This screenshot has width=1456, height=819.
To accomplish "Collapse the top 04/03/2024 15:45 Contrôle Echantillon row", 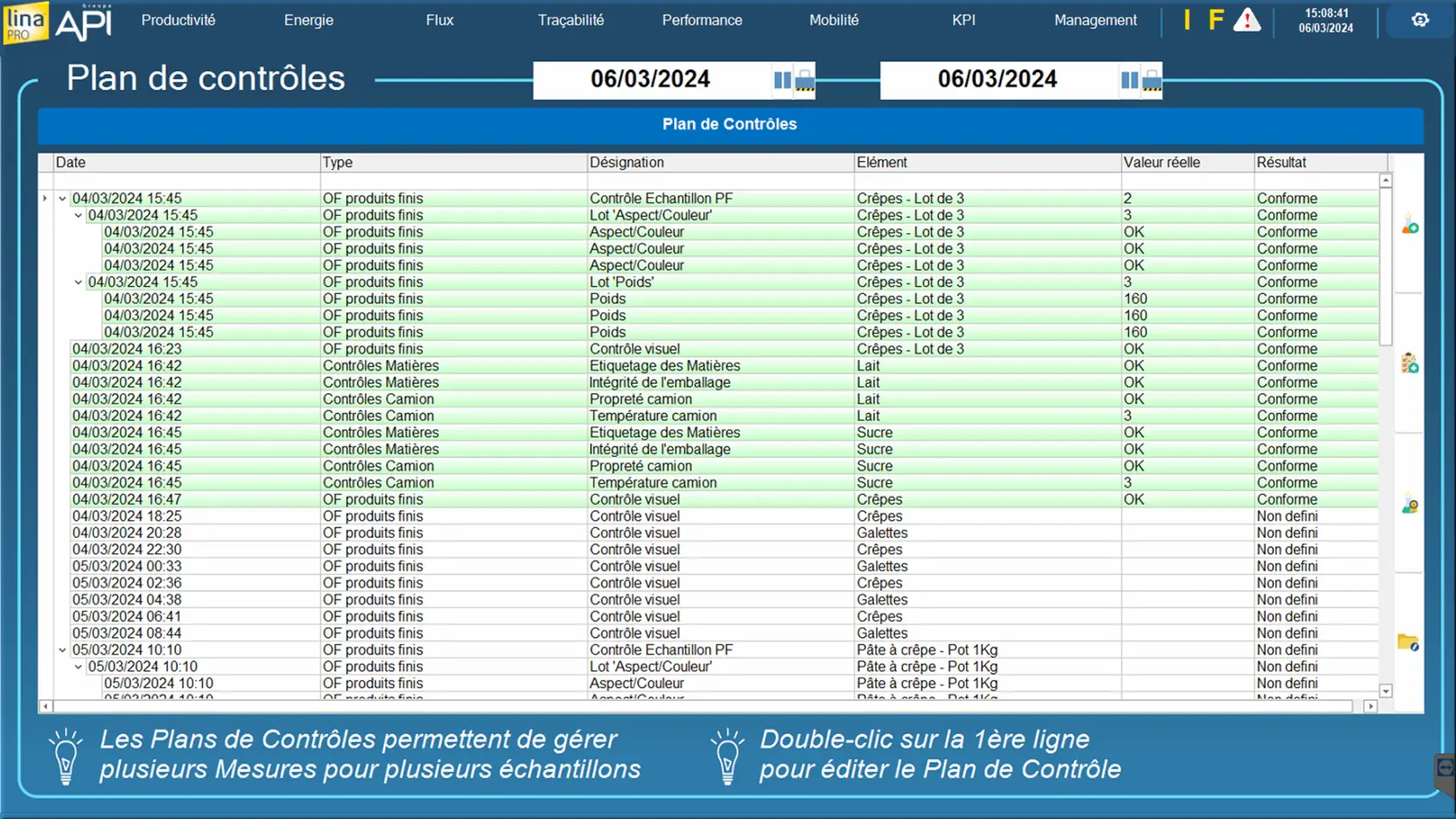I will [x=63, y=199].
